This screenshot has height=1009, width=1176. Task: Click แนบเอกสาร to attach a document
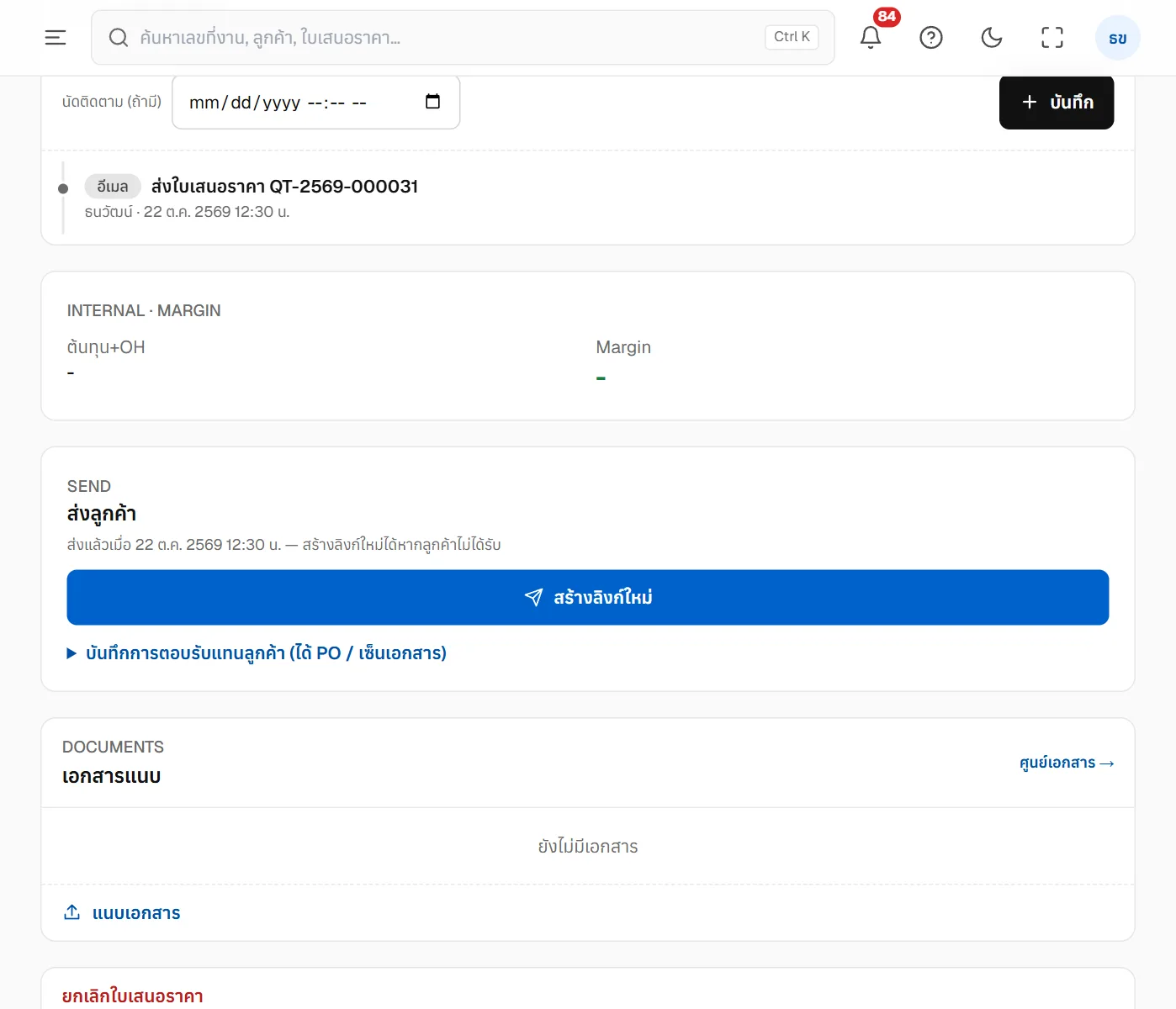tap(123, 913)
